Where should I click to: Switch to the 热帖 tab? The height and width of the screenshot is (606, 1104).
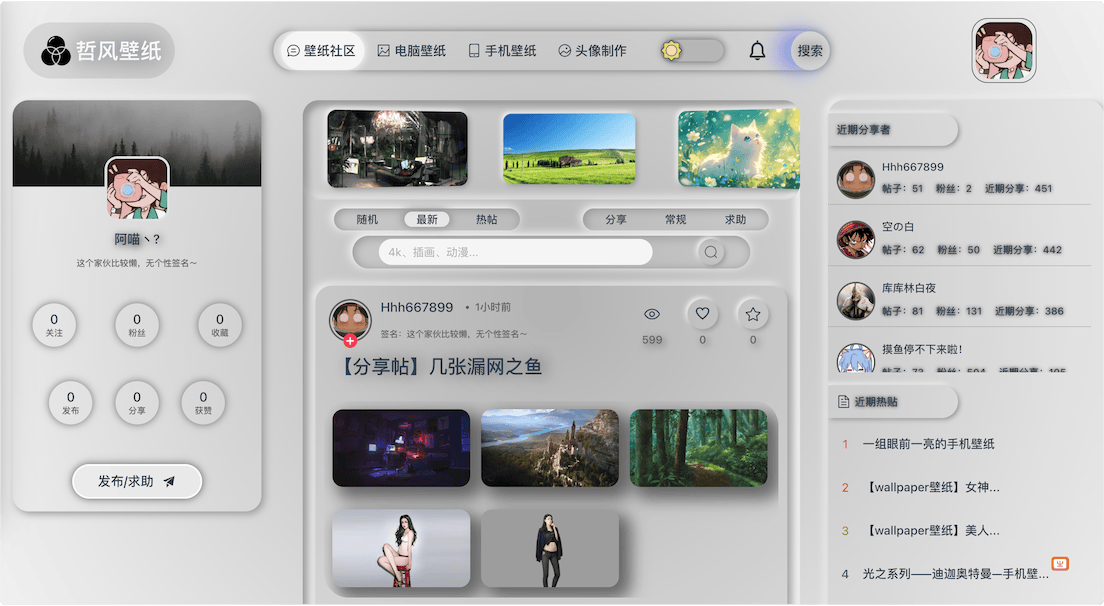coord(489,219)
